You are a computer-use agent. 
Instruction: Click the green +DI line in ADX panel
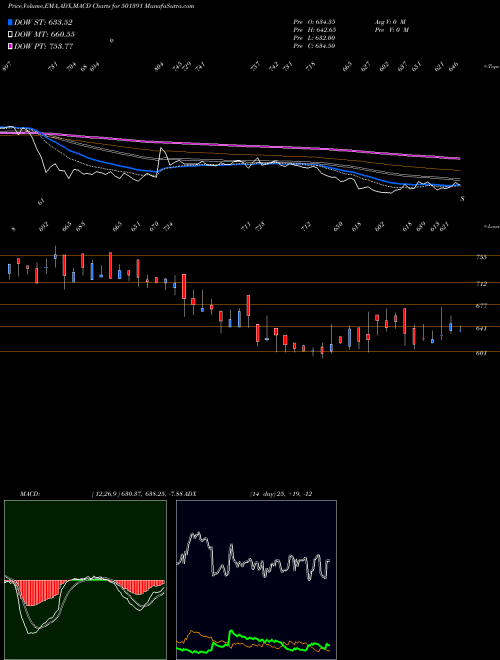pos(253,638)
